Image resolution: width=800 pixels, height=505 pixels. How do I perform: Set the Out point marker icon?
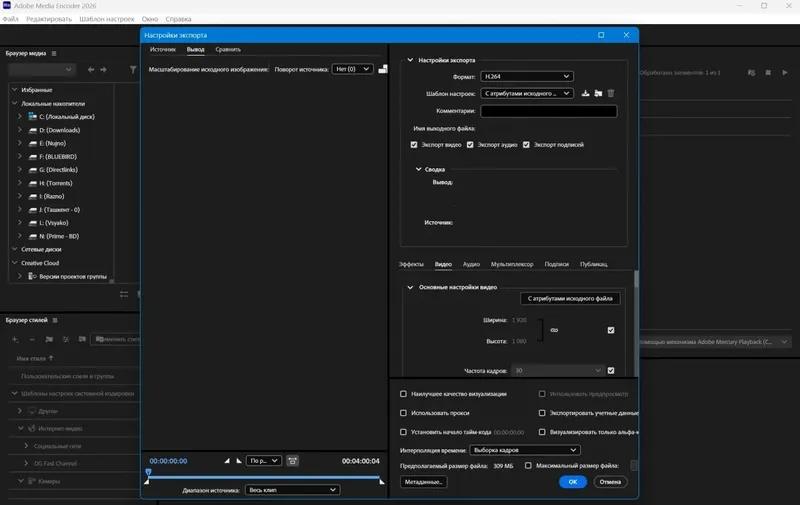tap(239, 461)
